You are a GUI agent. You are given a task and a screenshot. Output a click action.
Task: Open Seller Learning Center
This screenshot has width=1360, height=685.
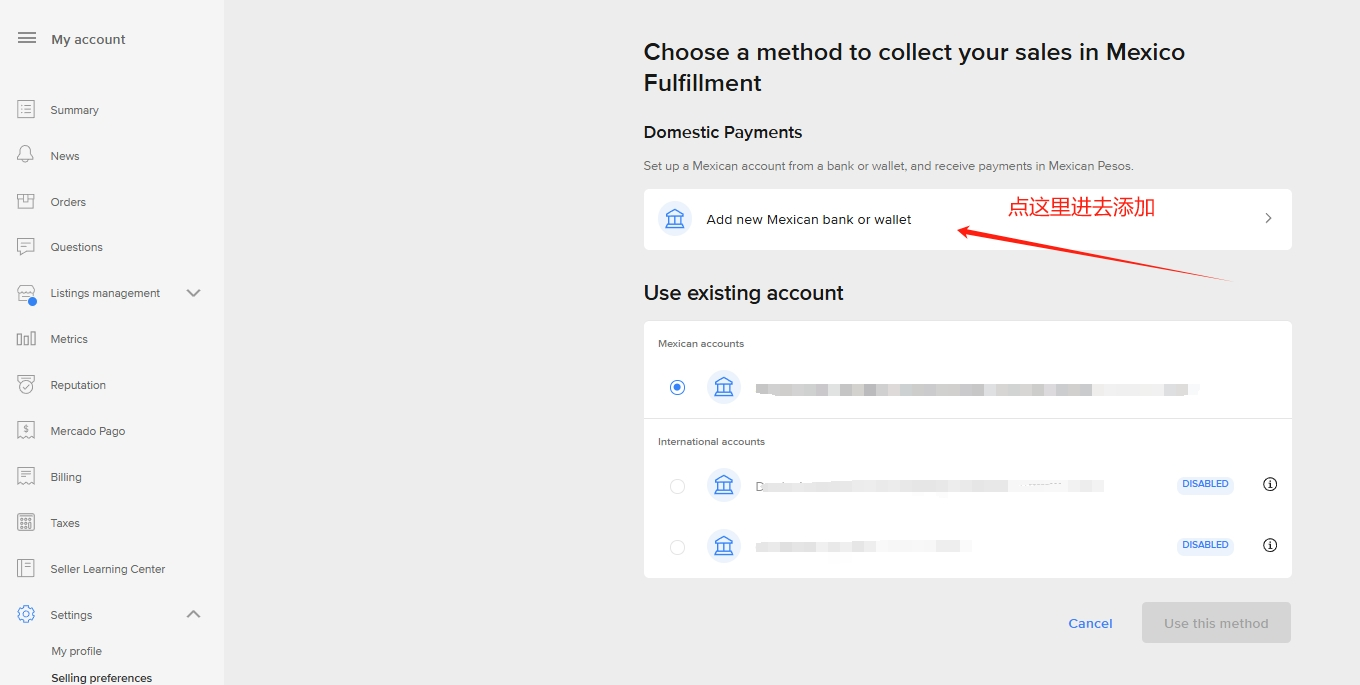(x=108, y=569)
